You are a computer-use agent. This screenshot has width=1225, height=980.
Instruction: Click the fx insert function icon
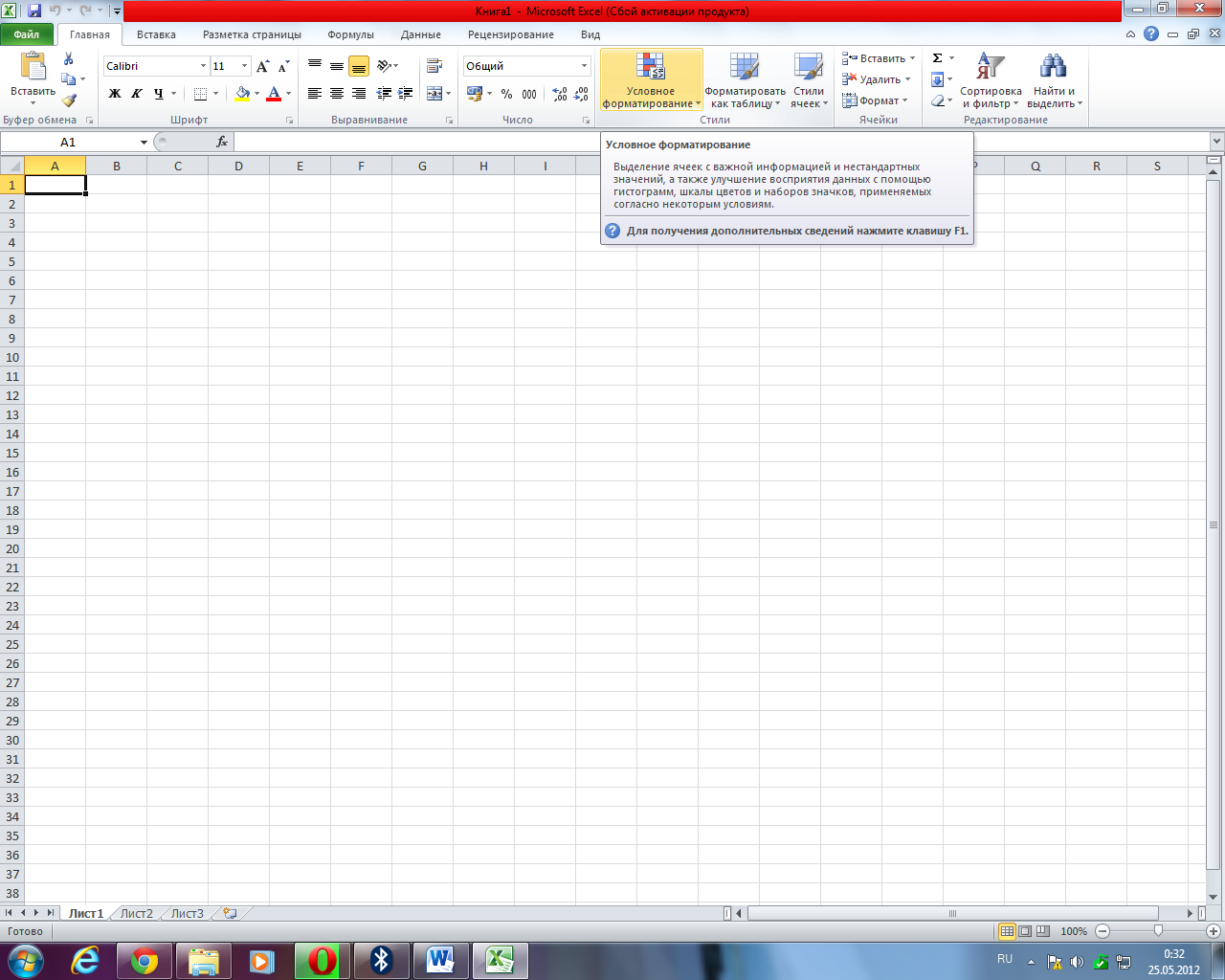click(x=222, y=142)
